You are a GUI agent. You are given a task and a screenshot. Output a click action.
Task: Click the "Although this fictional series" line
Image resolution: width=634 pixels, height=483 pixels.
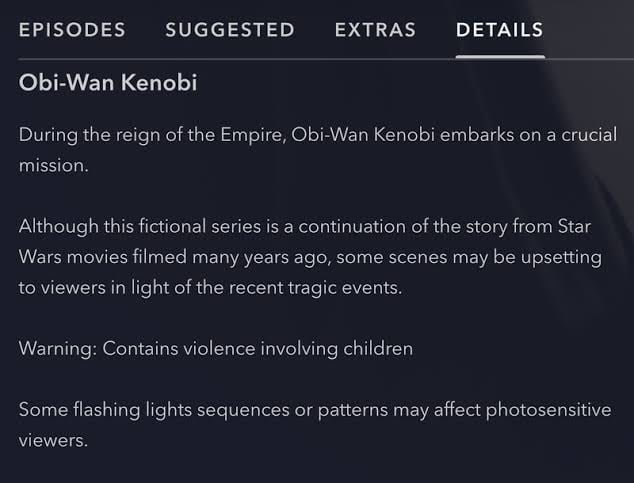pyautogui.click(x=305, y=226)
